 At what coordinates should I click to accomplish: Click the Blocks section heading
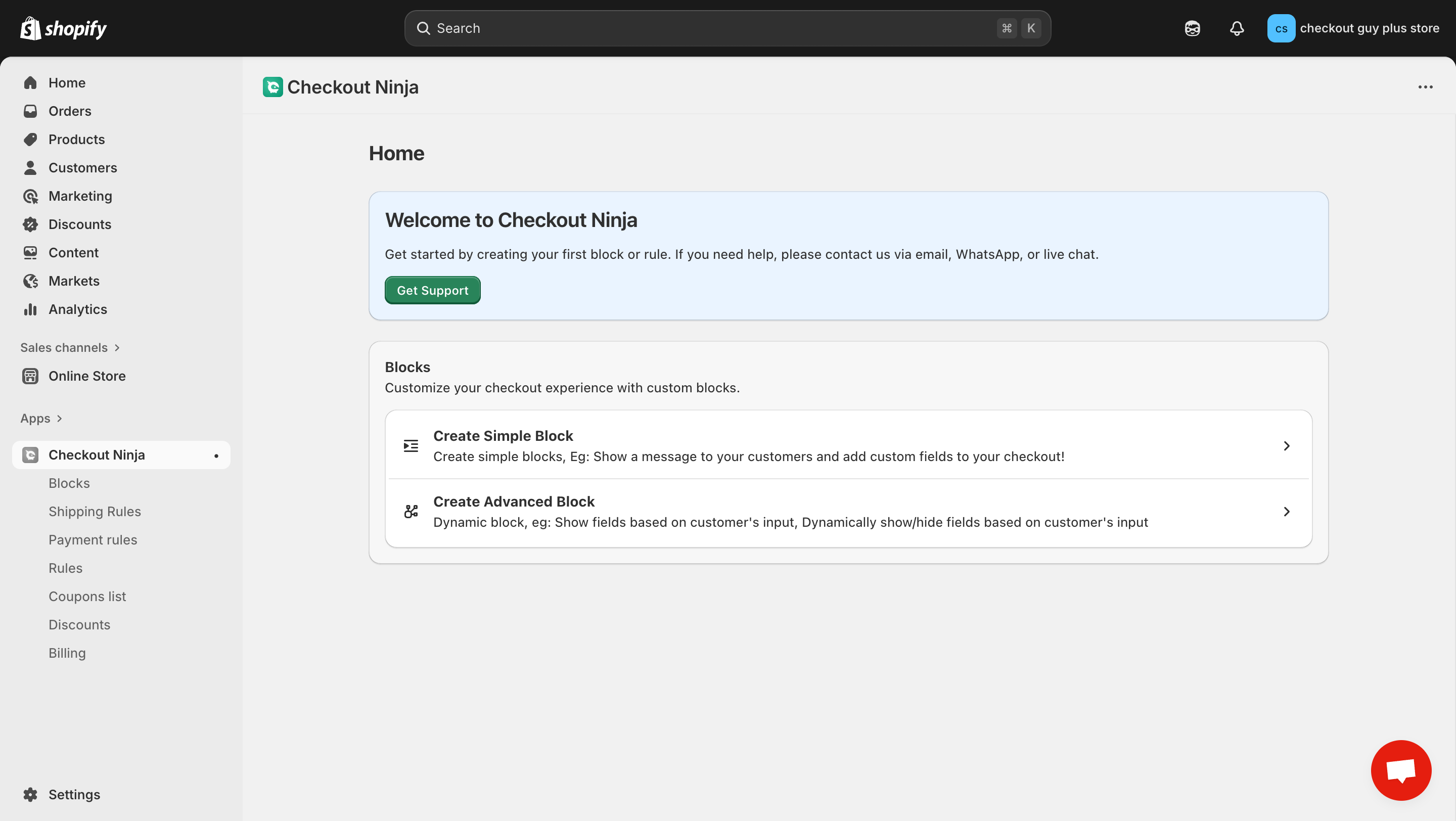pos(407,367)
